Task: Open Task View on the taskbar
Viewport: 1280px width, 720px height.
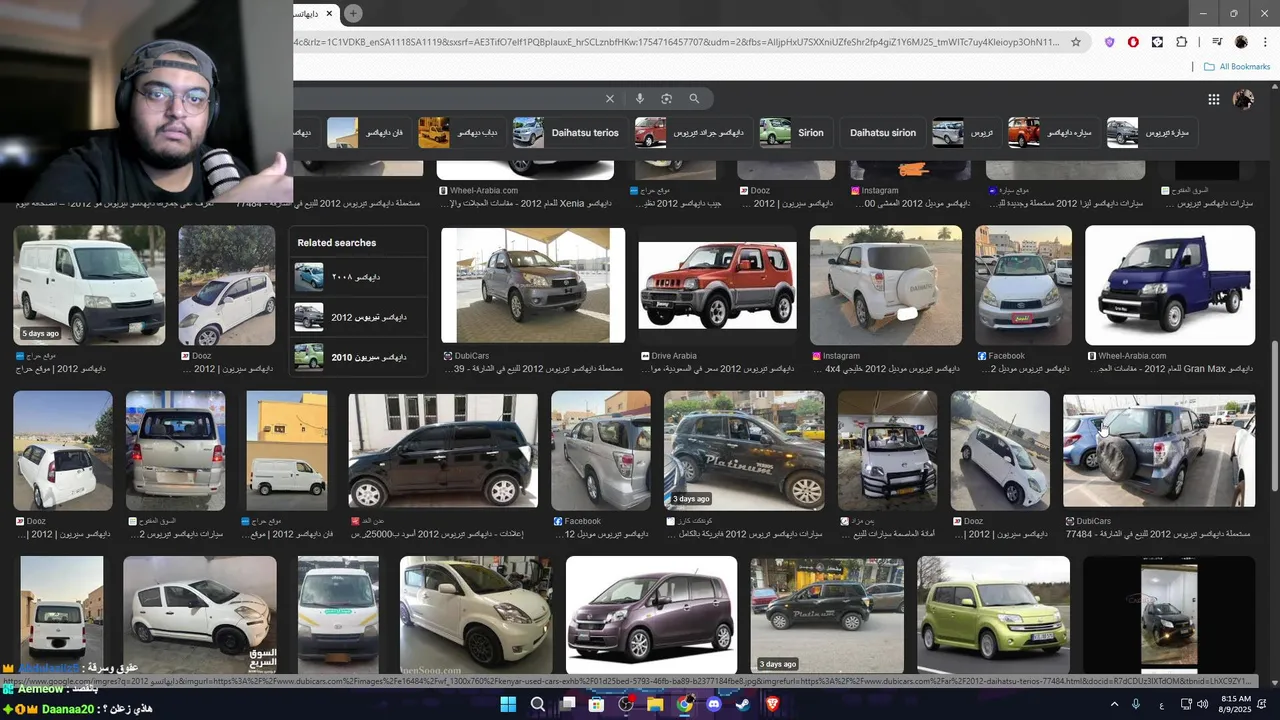Action: coord(567,705)
